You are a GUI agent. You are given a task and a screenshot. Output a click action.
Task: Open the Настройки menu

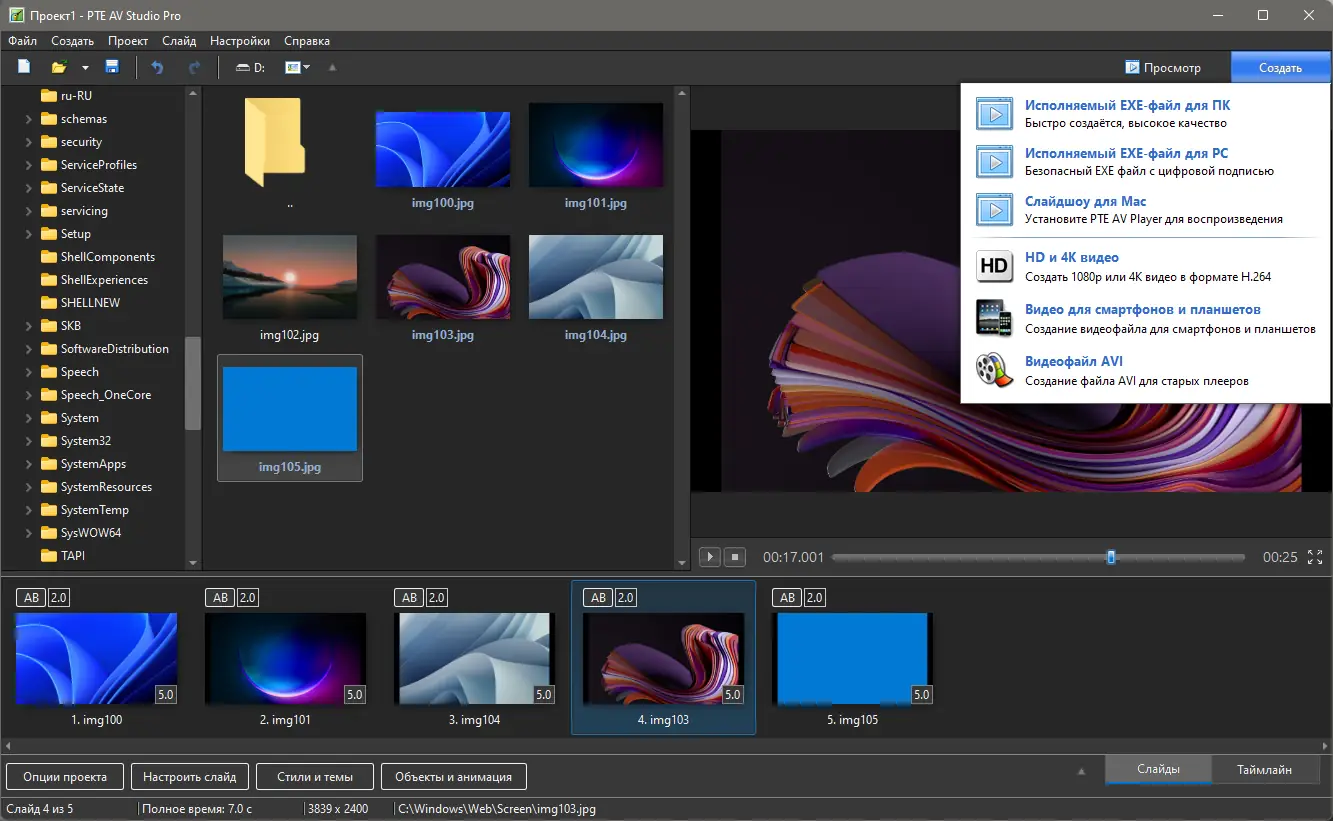tap(239, 41)
